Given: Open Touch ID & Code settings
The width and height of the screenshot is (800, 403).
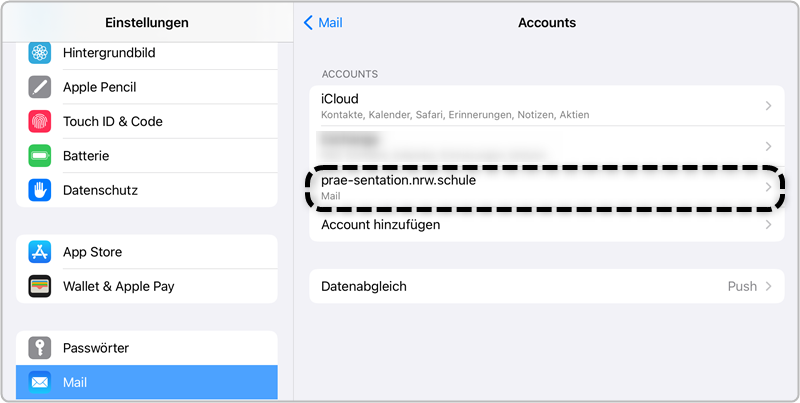Looking at the screenshot, I should point(147,121).
